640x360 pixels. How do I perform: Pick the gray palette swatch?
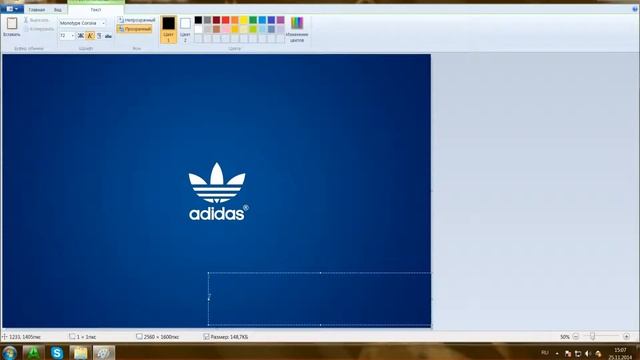tap(207, 20)
